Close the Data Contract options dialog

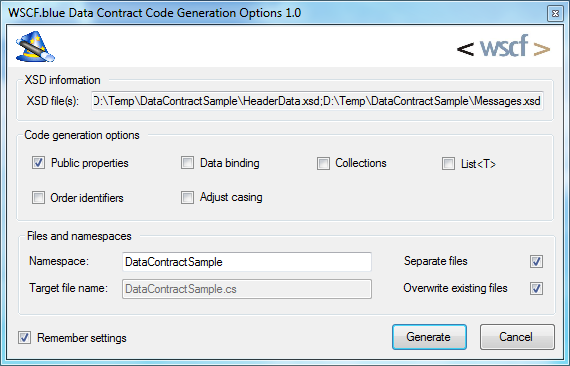coord(555,13)
